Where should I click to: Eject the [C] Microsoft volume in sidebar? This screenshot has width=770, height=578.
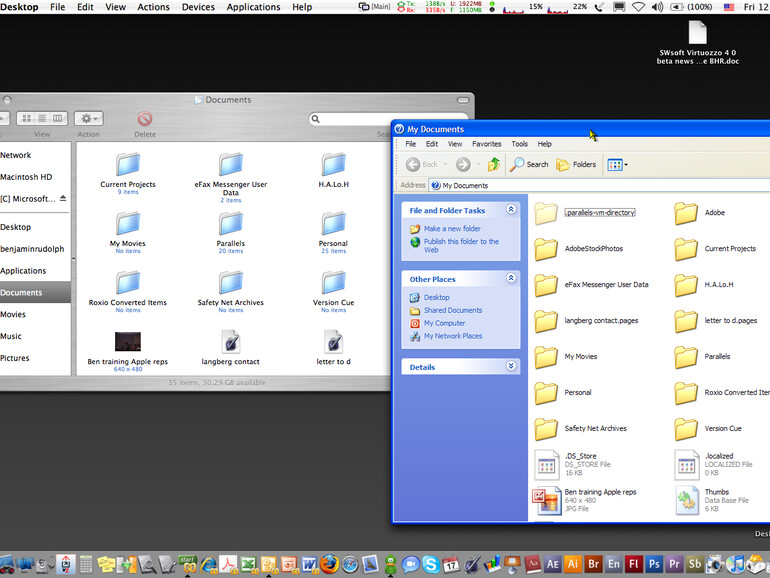point(63,199)
